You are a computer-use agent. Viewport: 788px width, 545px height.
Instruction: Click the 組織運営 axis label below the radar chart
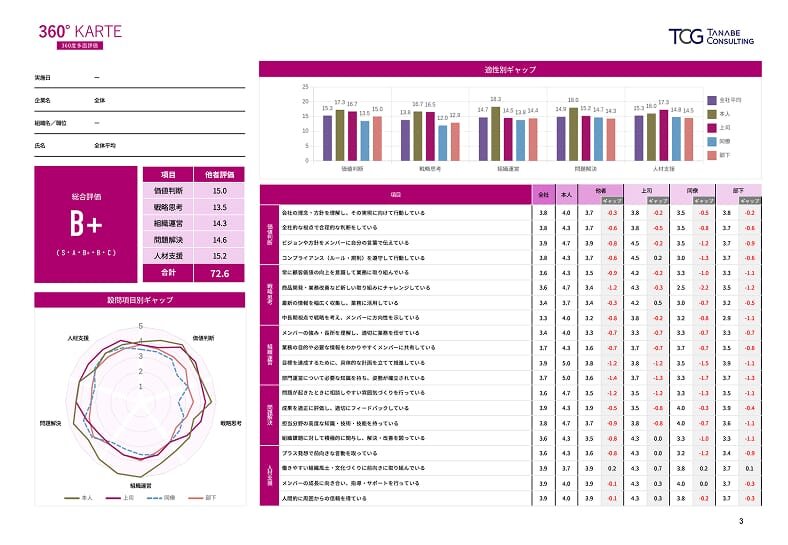point(141,486)
